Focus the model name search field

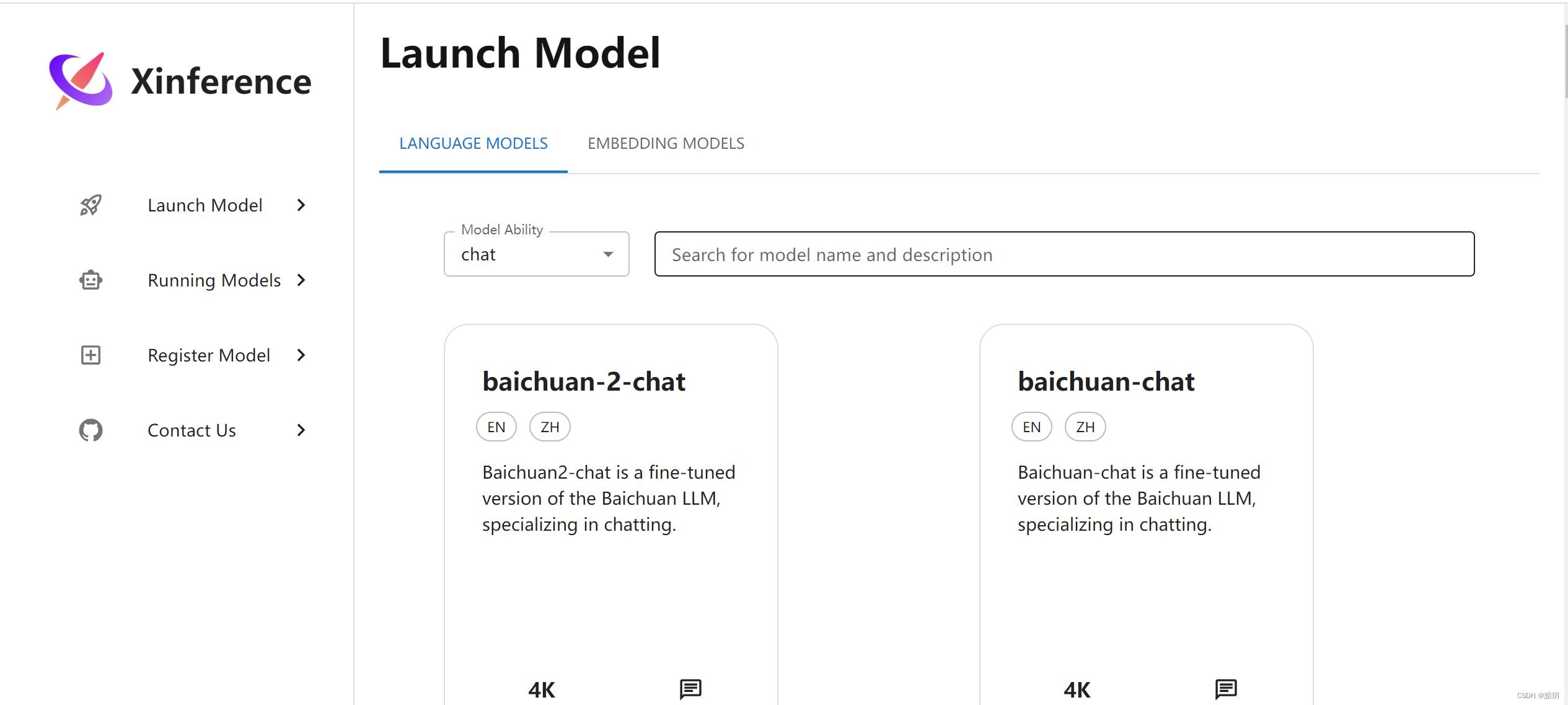click(1064, 254)
